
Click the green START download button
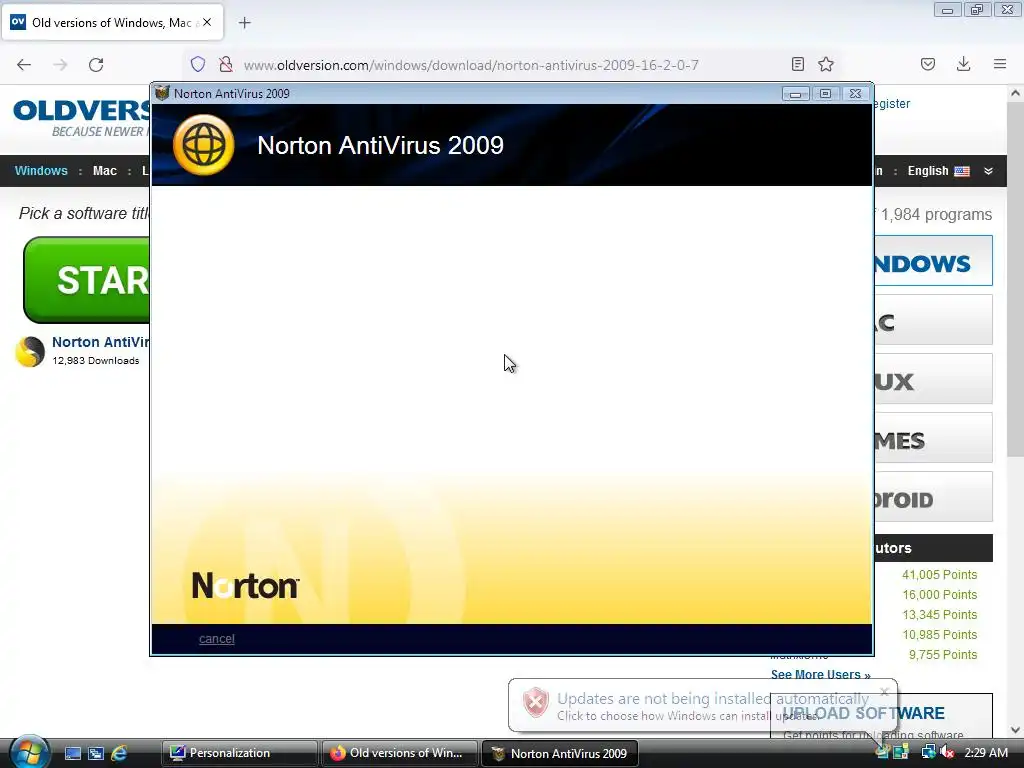[87, 280]
